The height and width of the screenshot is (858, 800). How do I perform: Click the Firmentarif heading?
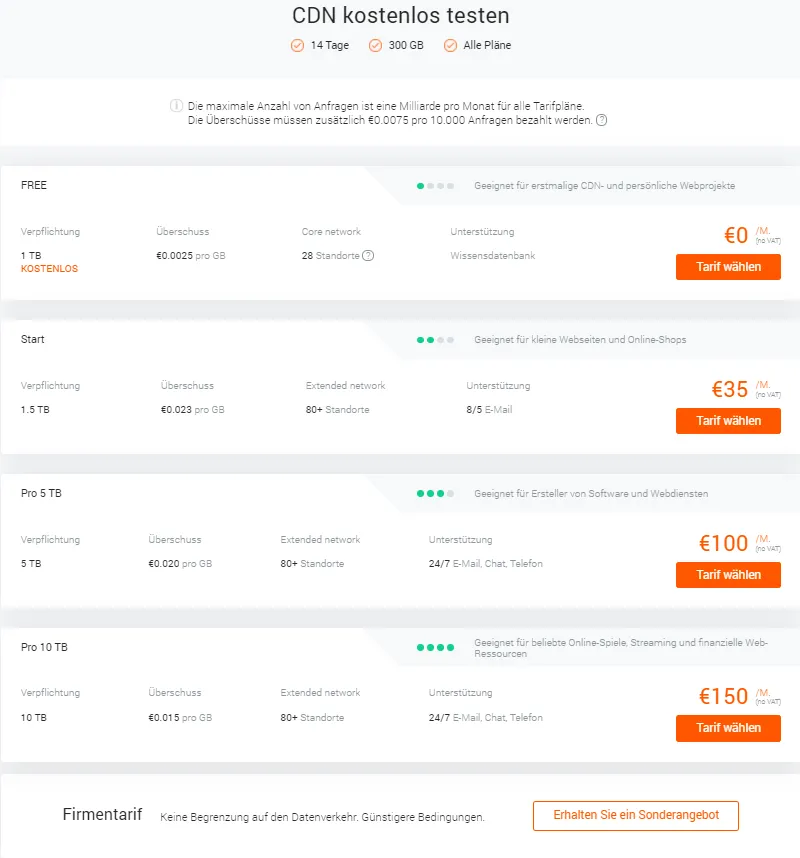104,815
